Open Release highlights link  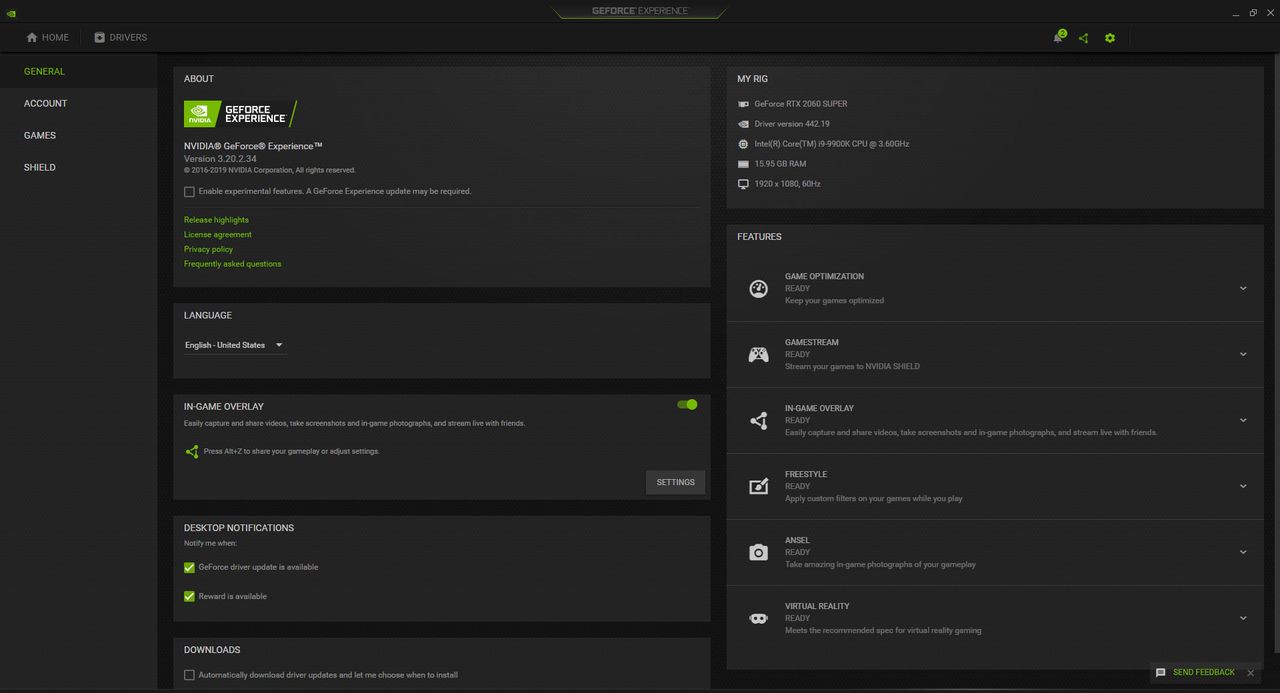[216, 220]
